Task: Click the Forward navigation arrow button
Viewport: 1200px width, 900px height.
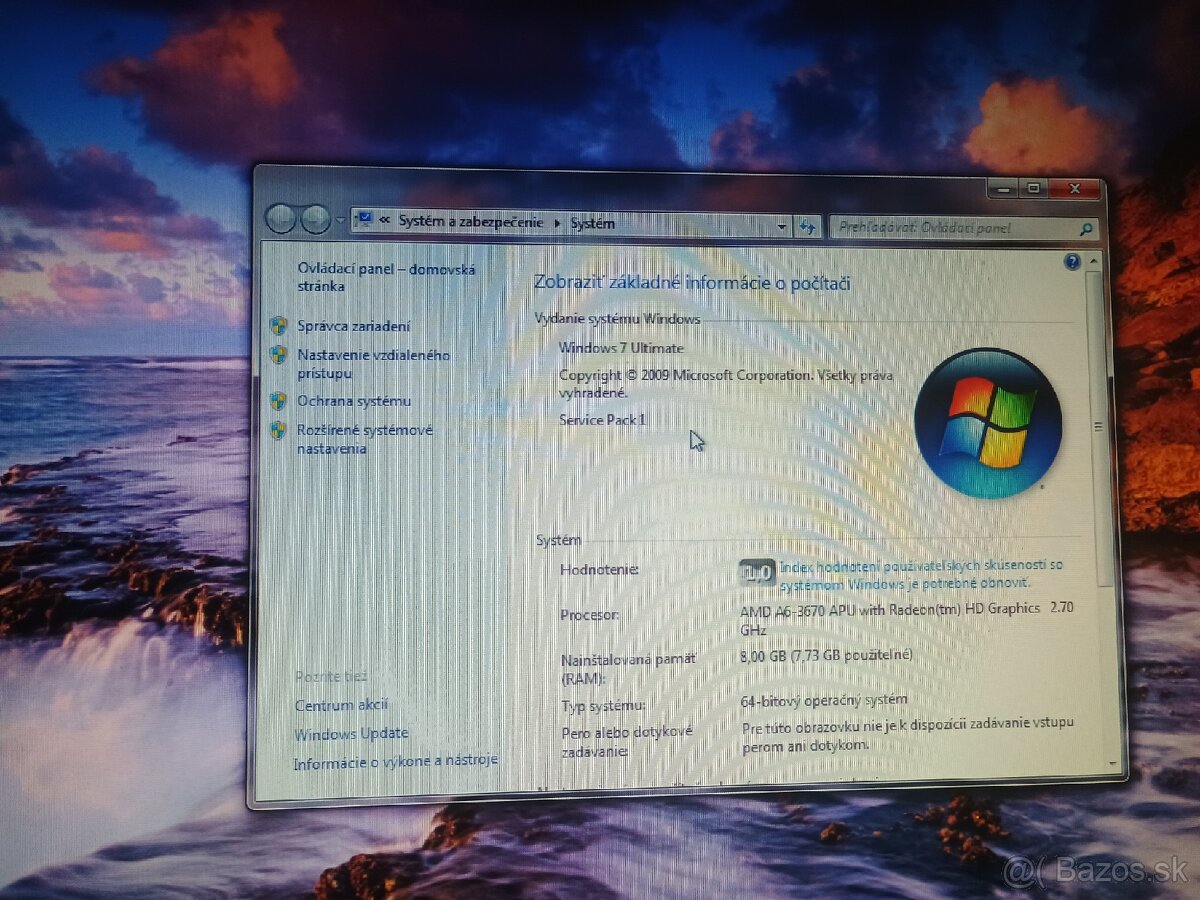Action: [x=315, y=219]
